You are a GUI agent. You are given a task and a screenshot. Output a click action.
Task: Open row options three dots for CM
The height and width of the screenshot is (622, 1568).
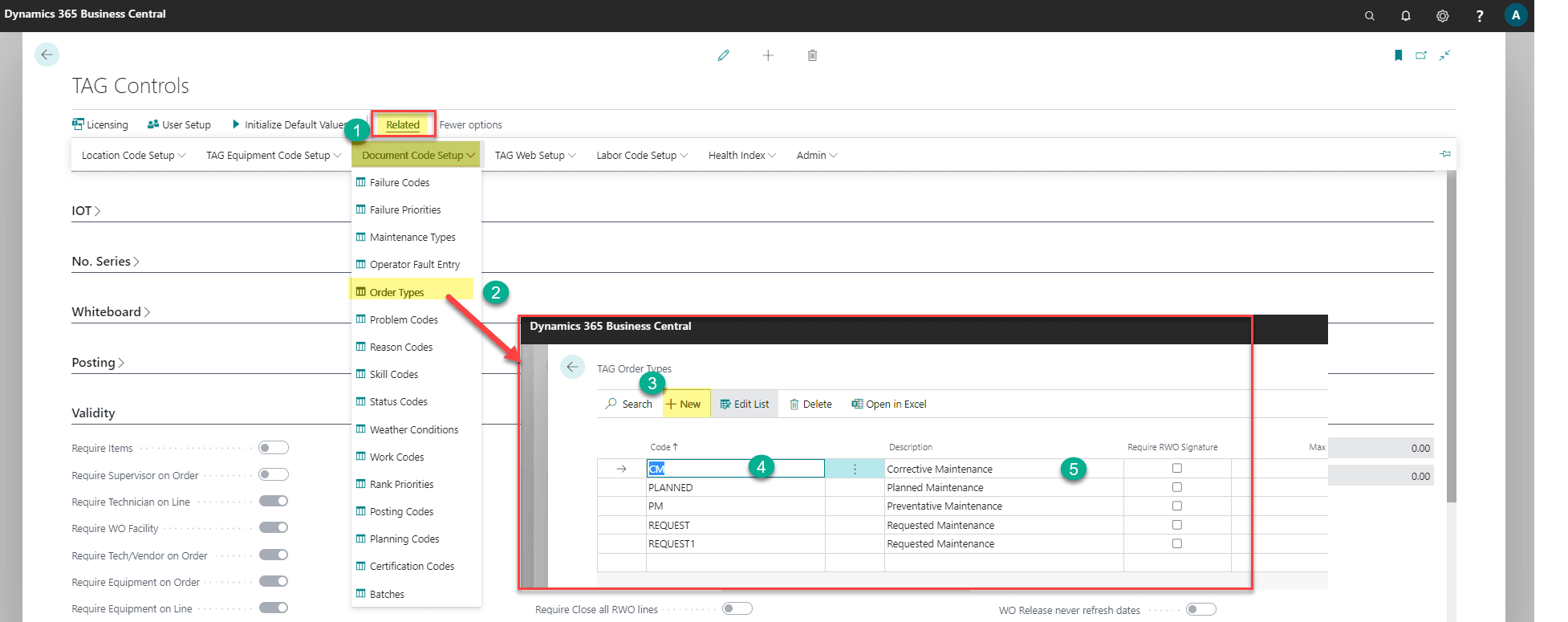pyautogui.click(x=855, y=469)
